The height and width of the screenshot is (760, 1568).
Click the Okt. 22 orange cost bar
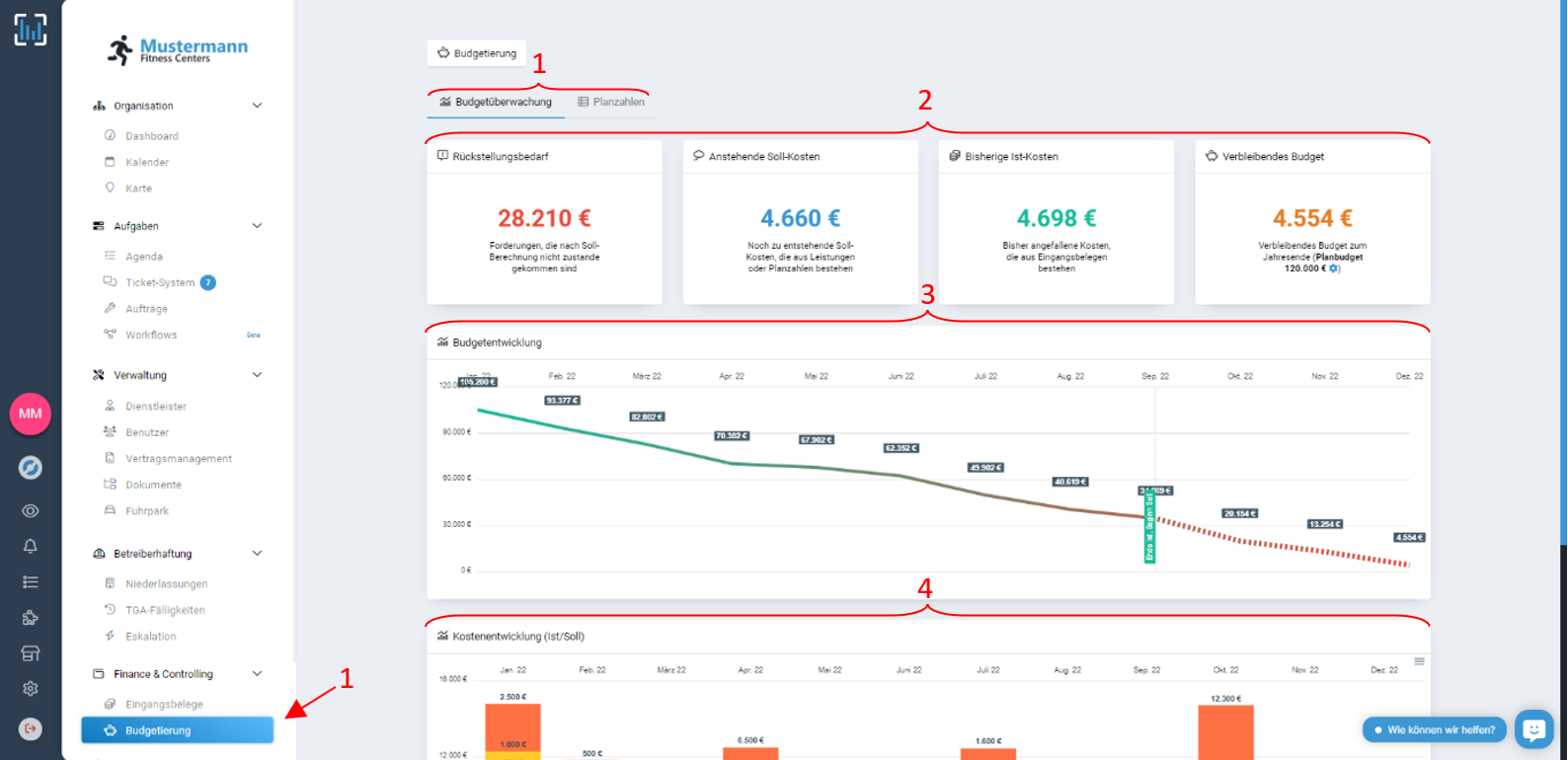click(x=1225, y=732)
